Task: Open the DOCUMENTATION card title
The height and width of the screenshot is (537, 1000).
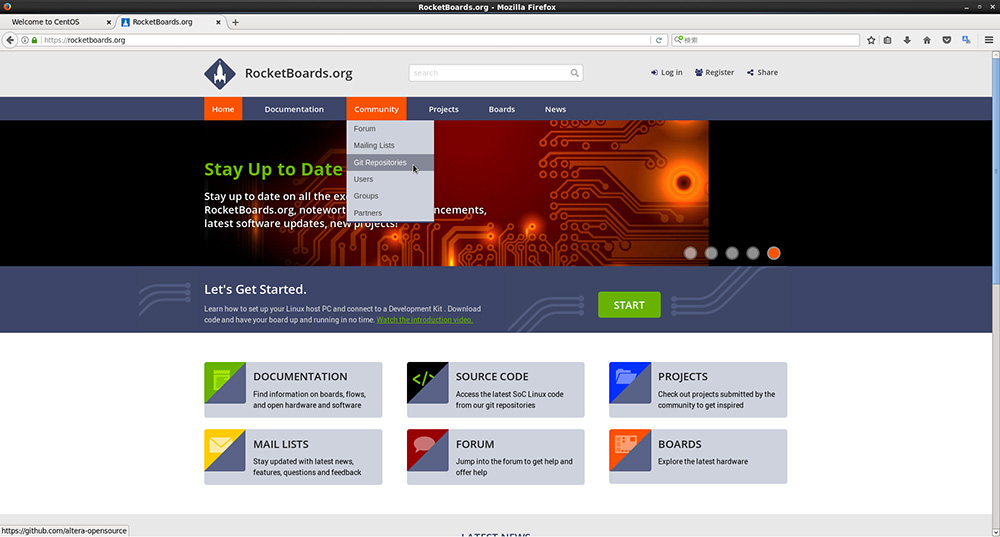Action: pos(300,376)
